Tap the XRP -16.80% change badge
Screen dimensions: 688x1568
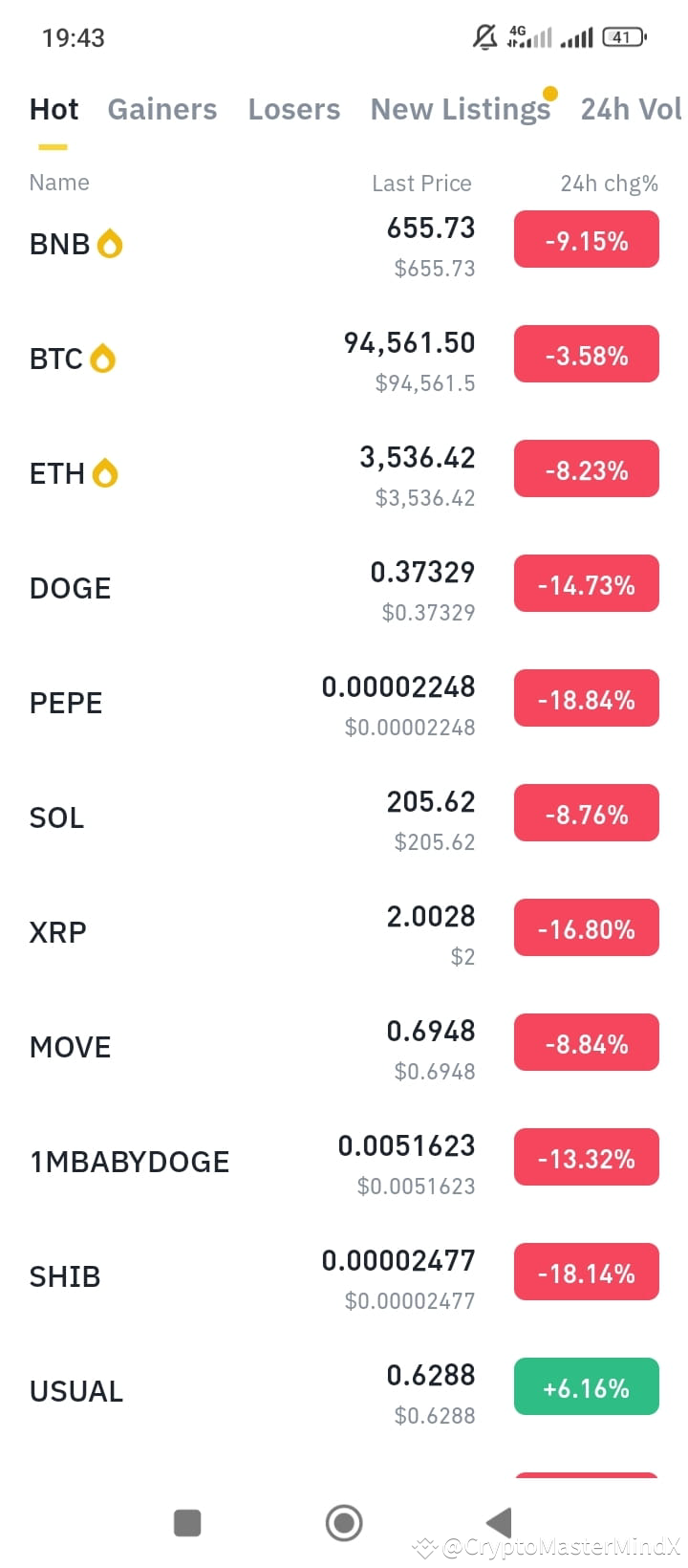click(x=587, y=927)
